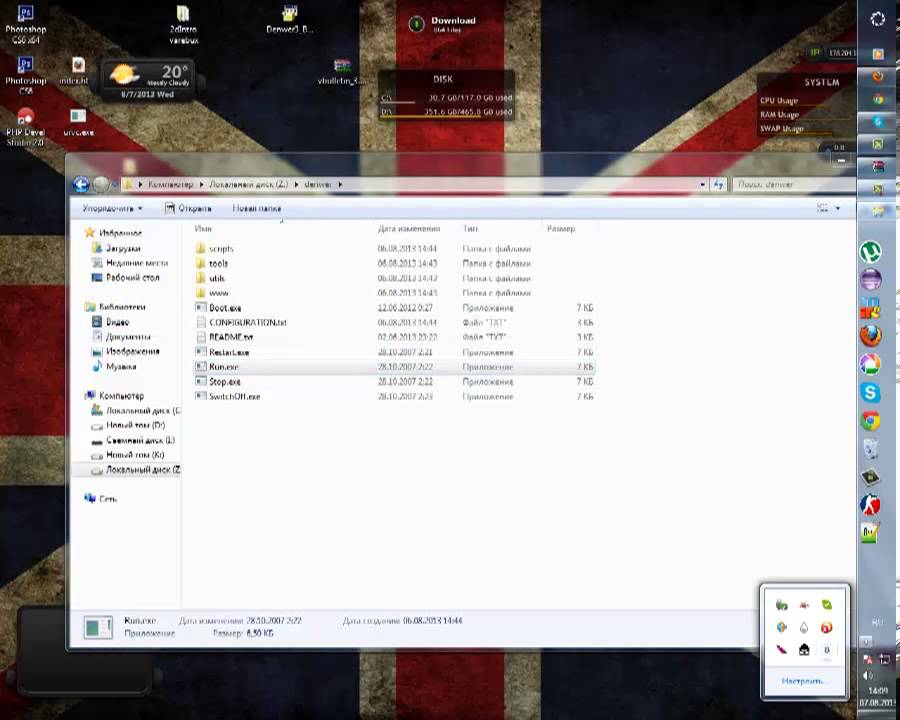
Task: Open the Denwer3 installer desktop icon
Action: pyautogui.click(x=290, y=19)
